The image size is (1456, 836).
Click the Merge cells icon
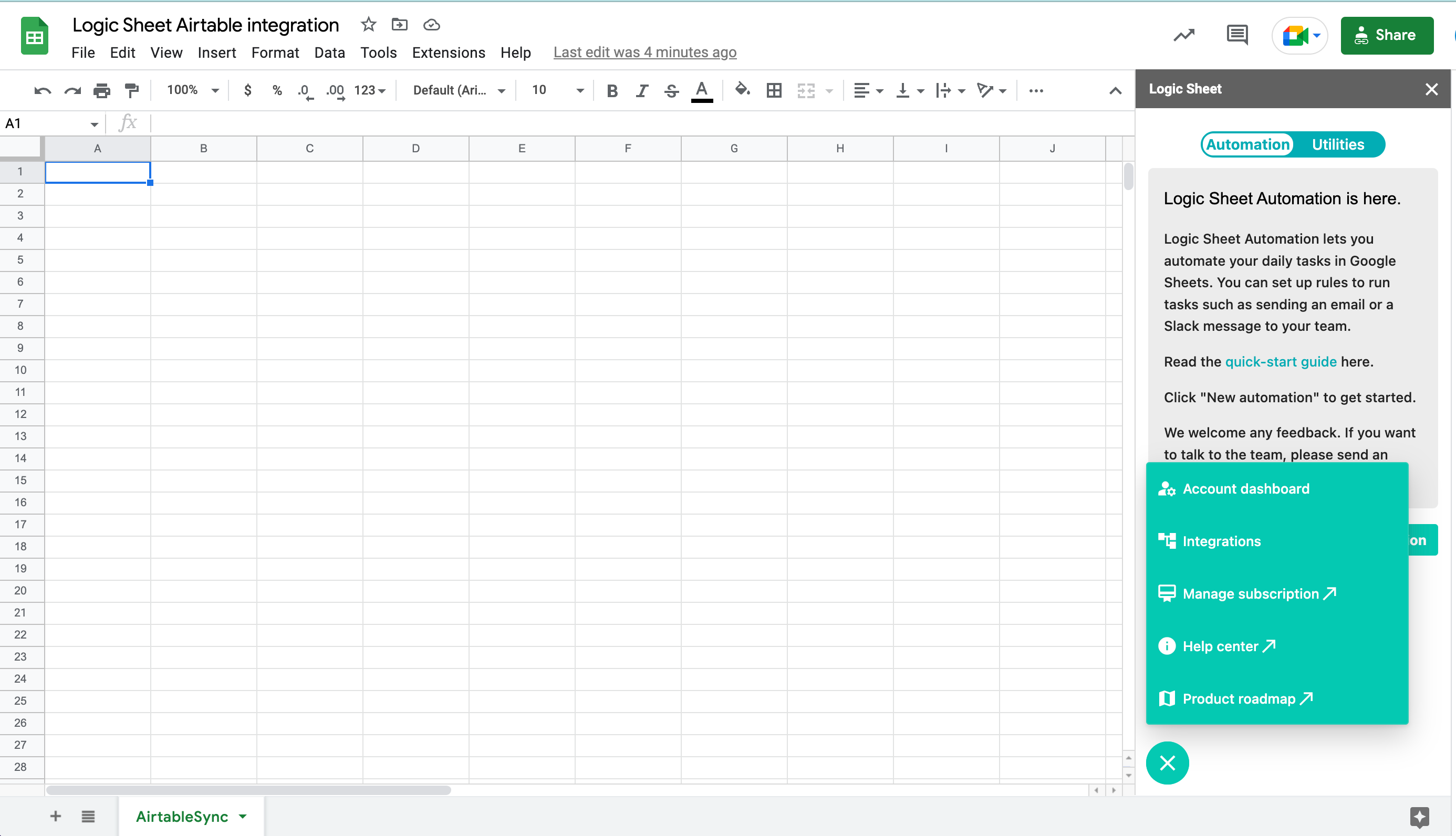point(806,90)
